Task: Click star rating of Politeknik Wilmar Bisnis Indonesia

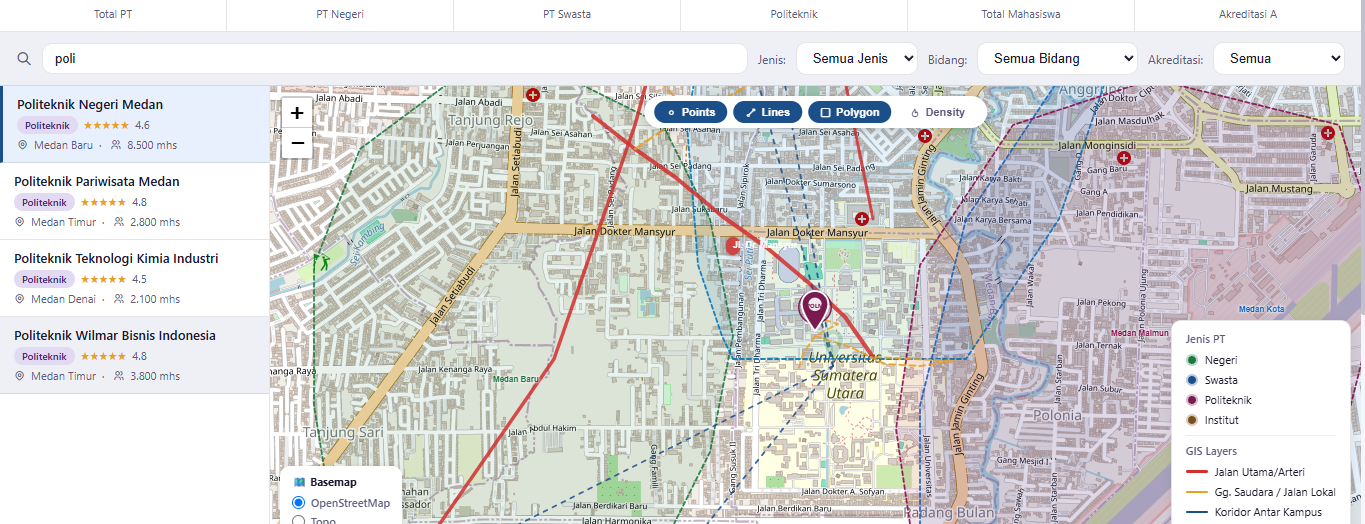Action: [x=103, y=356]
